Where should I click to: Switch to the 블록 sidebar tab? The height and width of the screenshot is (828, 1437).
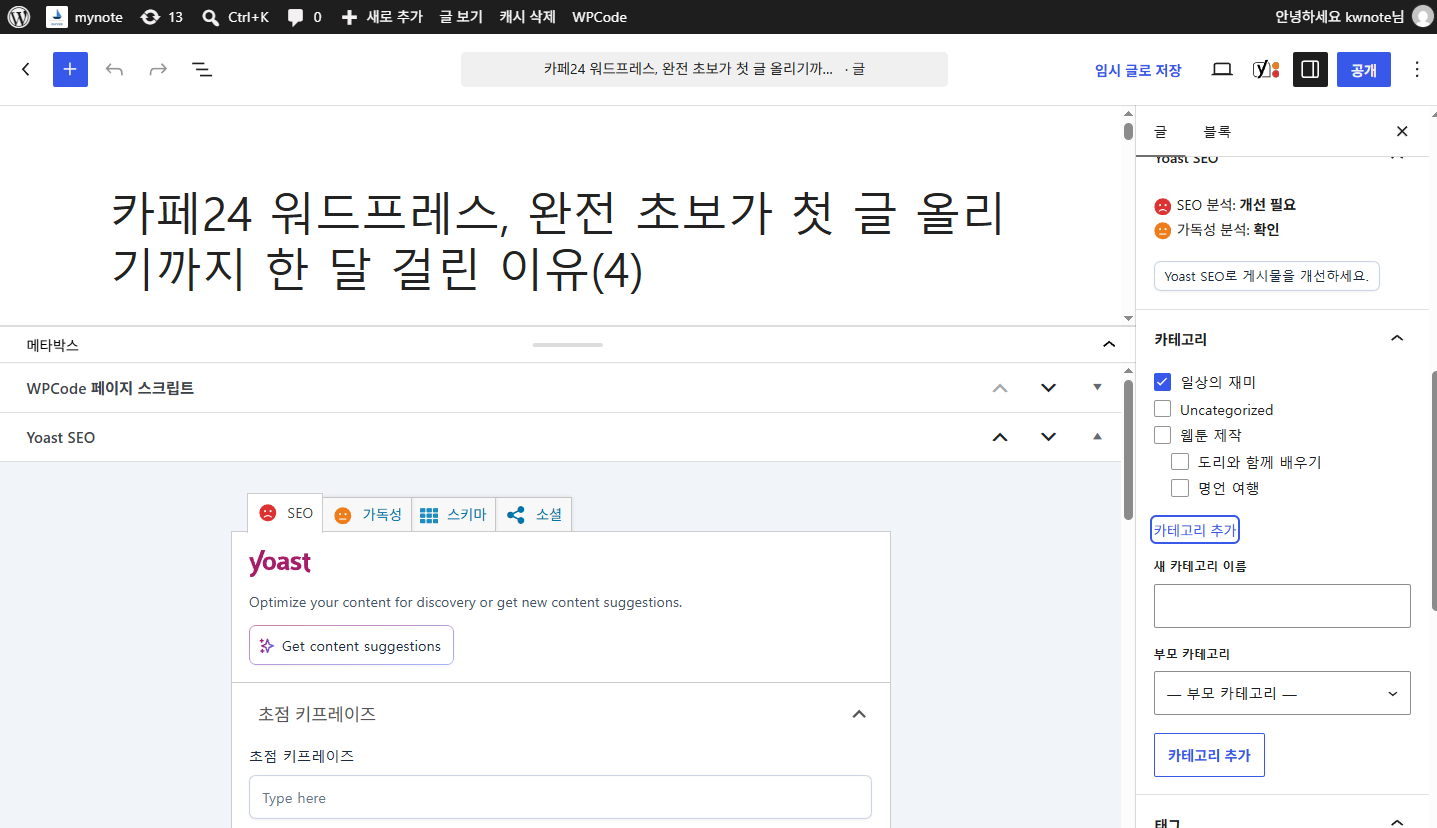coord(1217,131)
